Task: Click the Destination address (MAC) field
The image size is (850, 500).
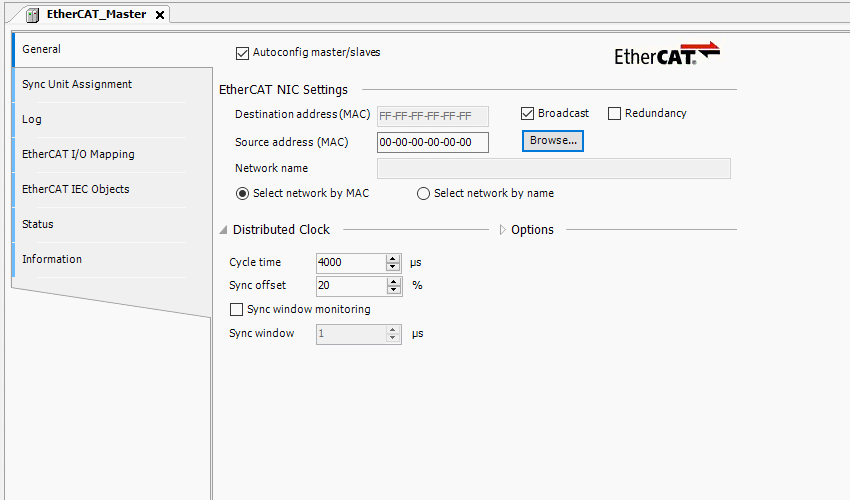Action: coord(433,116)
